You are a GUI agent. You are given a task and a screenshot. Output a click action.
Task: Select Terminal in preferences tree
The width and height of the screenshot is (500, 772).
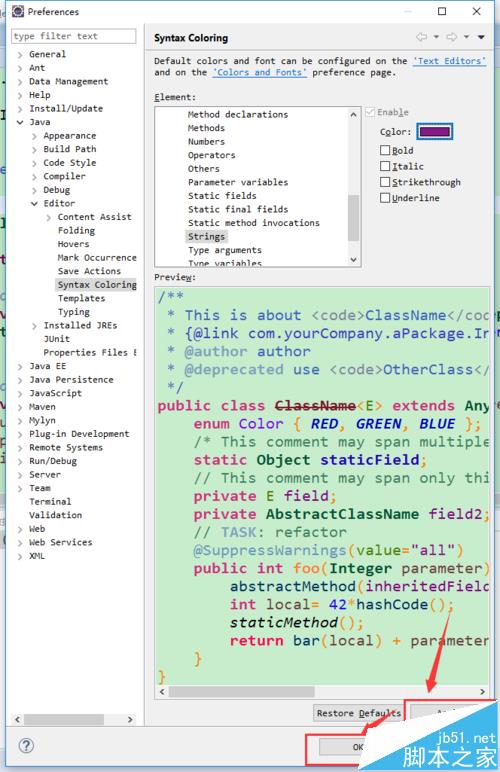coord(50,501)
